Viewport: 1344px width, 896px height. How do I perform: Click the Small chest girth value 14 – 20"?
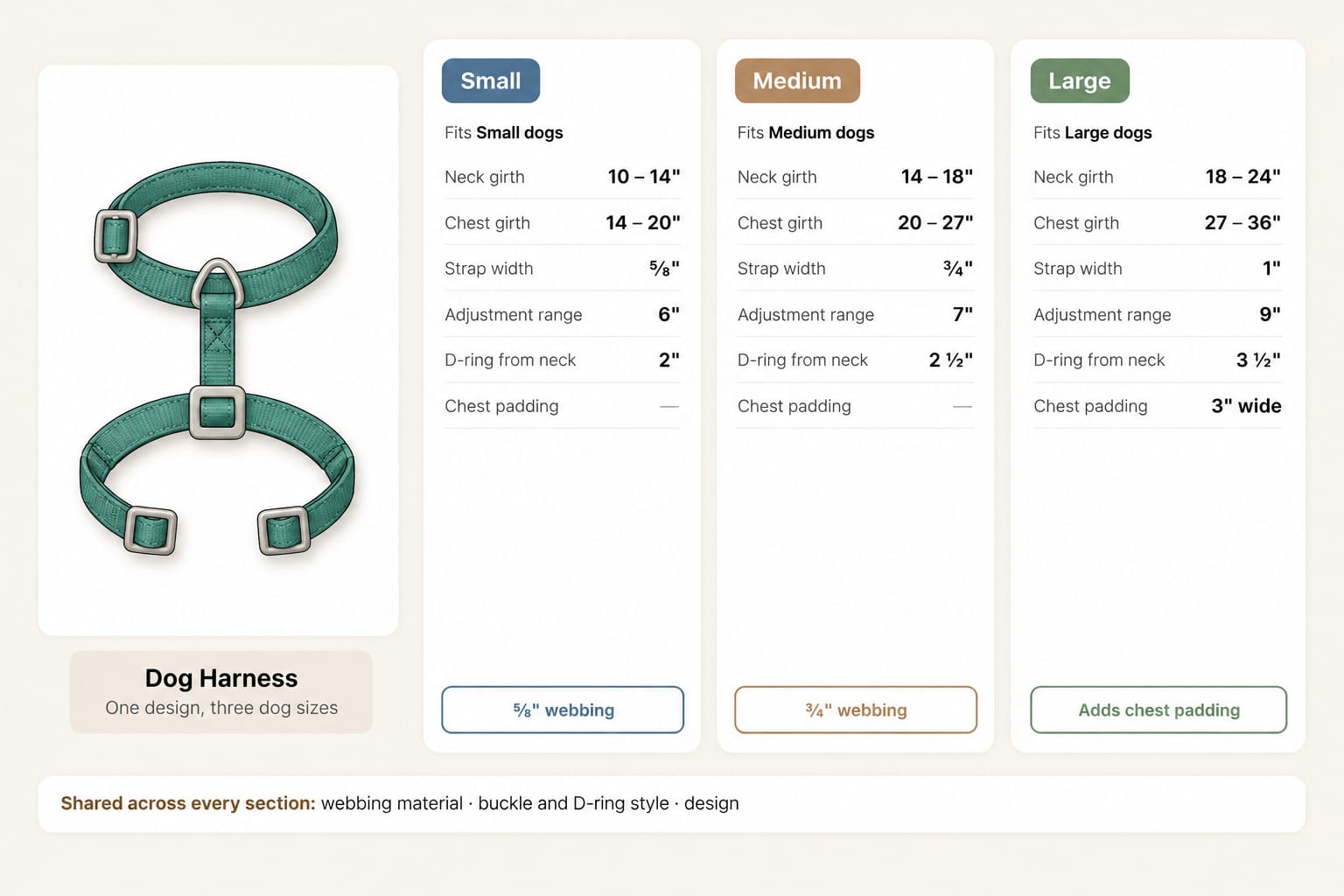point(643,223)
